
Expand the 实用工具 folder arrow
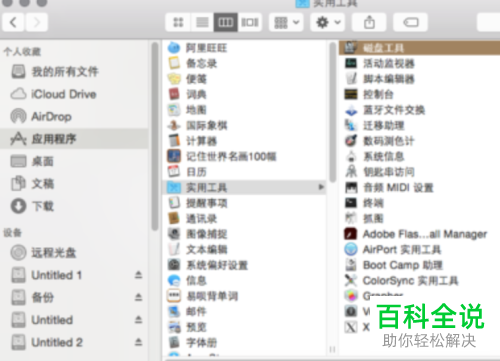(x=321, y=187)
